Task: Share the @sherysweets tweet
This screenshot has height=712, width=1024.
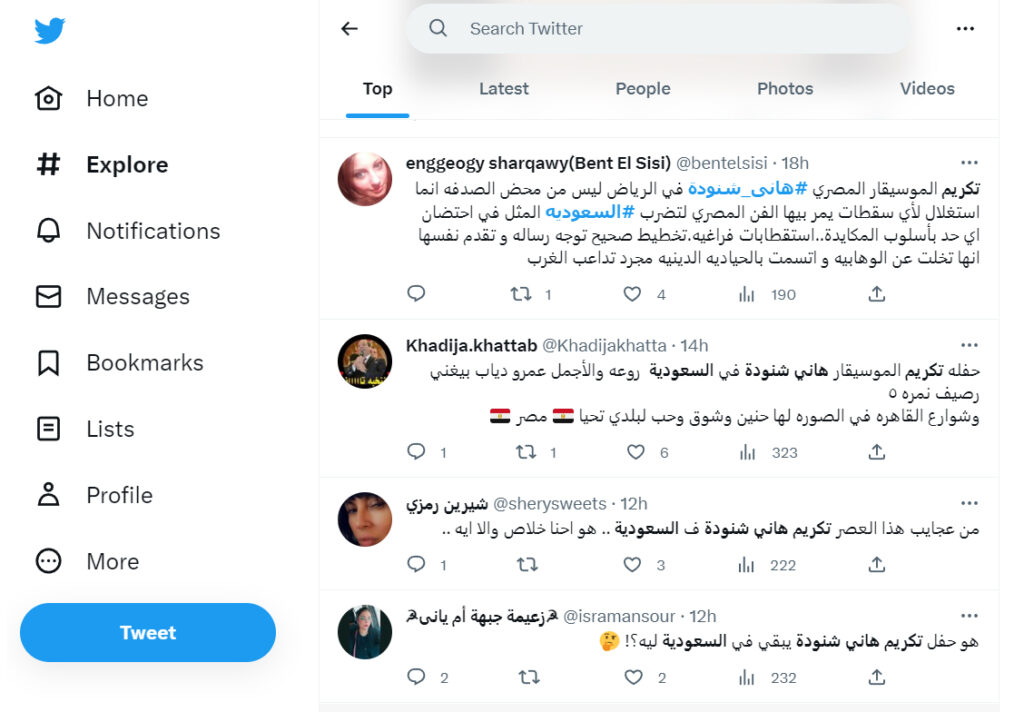Action: point(876,565)
